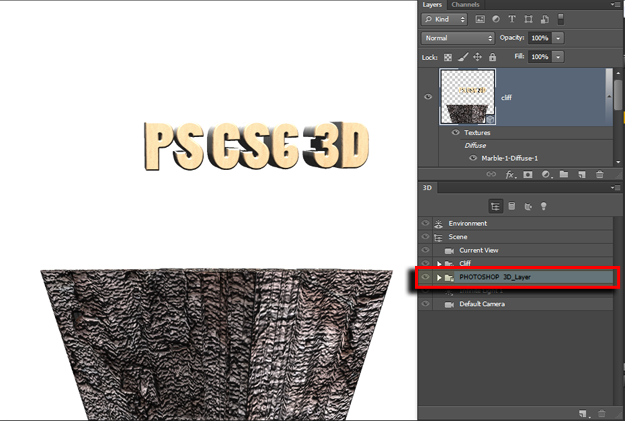Add a layer mask from Layers panel

tap(527, 174)
